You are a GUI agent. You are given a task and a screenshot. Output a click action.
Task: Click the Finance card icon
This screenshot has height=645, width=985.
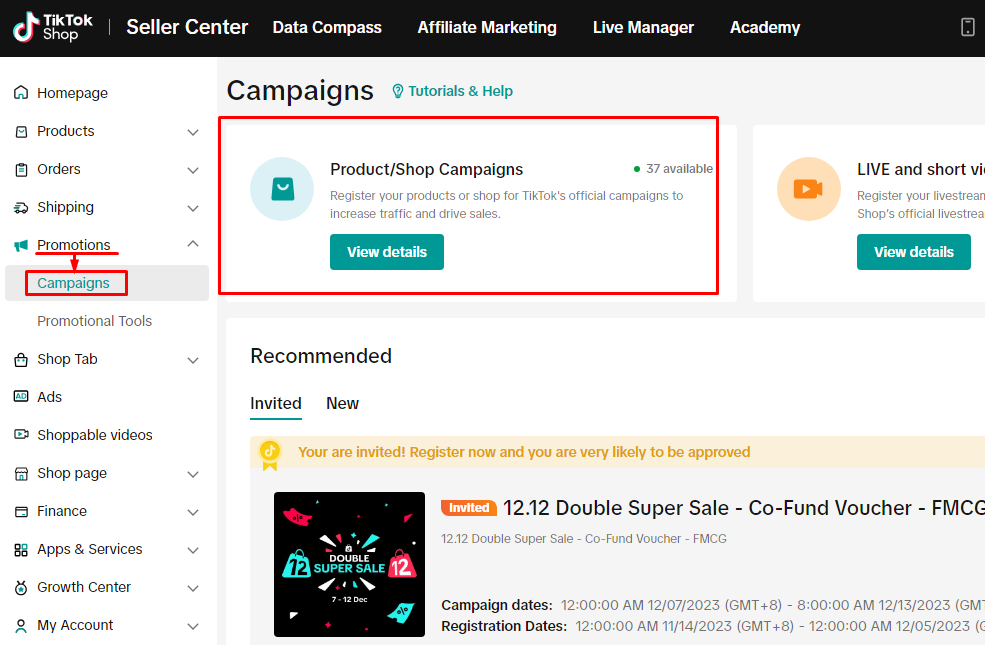pyautogui.click(x=21, y=512)
